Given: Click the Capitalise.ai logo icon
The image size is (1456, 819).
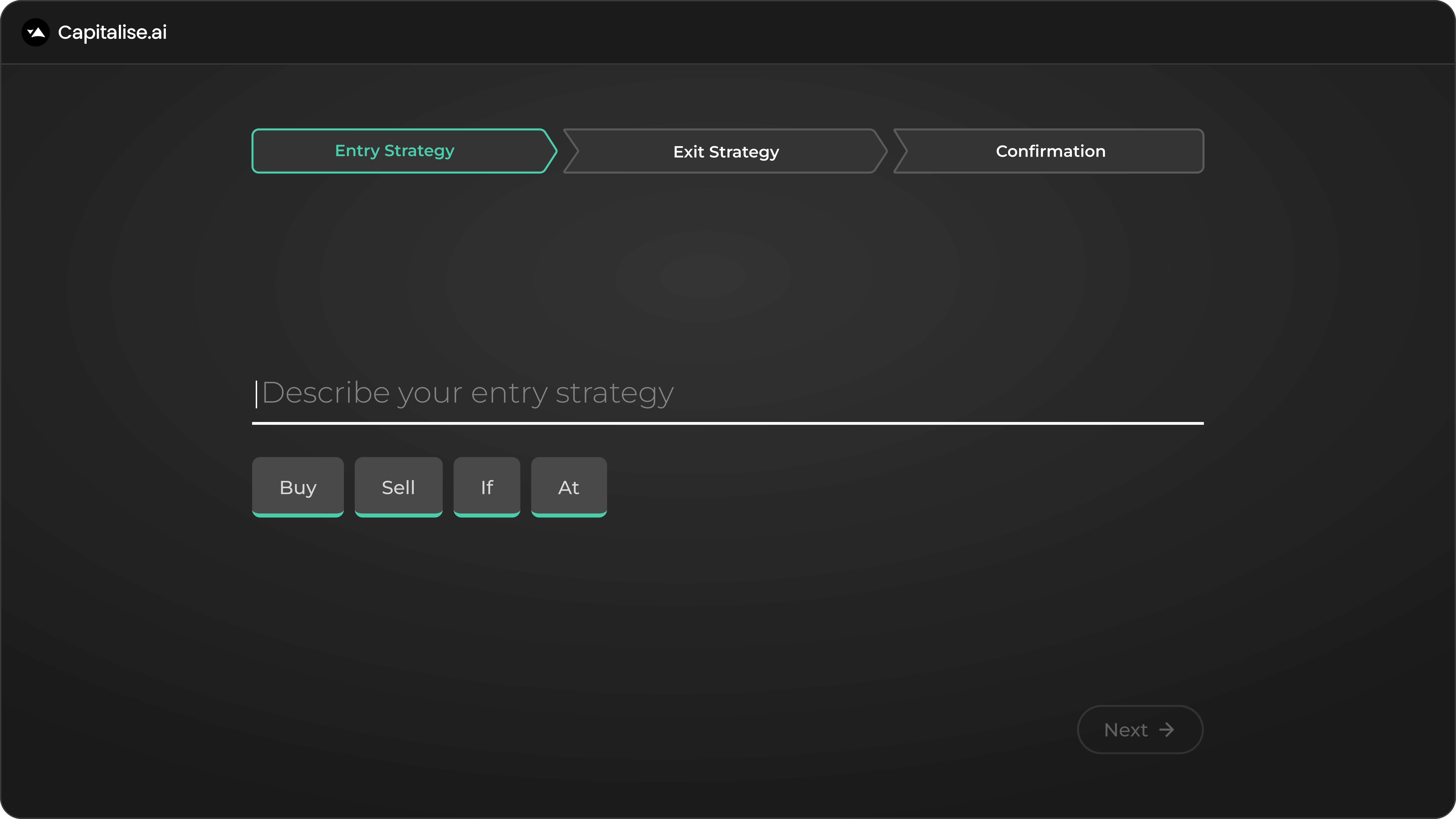Looking at the screenshot, I should [36, 32].
